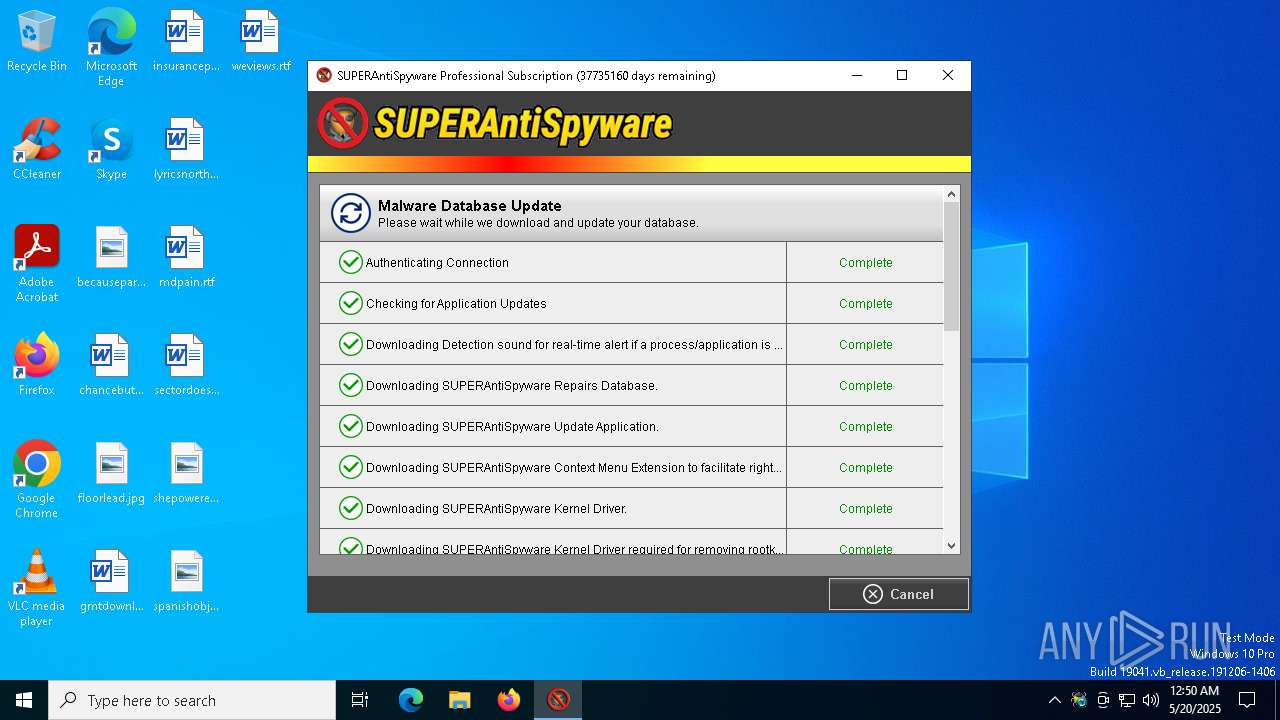
Task: Select the becausepar... image file icon
Action: click(x=111, y=257)
